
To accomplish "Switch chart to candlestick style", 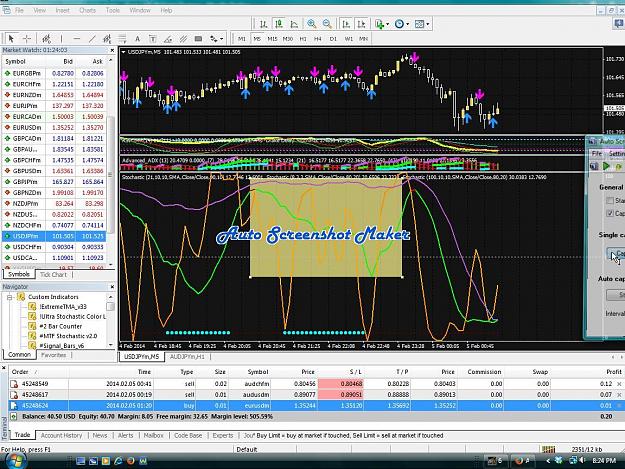I will (x=279, y=24).
